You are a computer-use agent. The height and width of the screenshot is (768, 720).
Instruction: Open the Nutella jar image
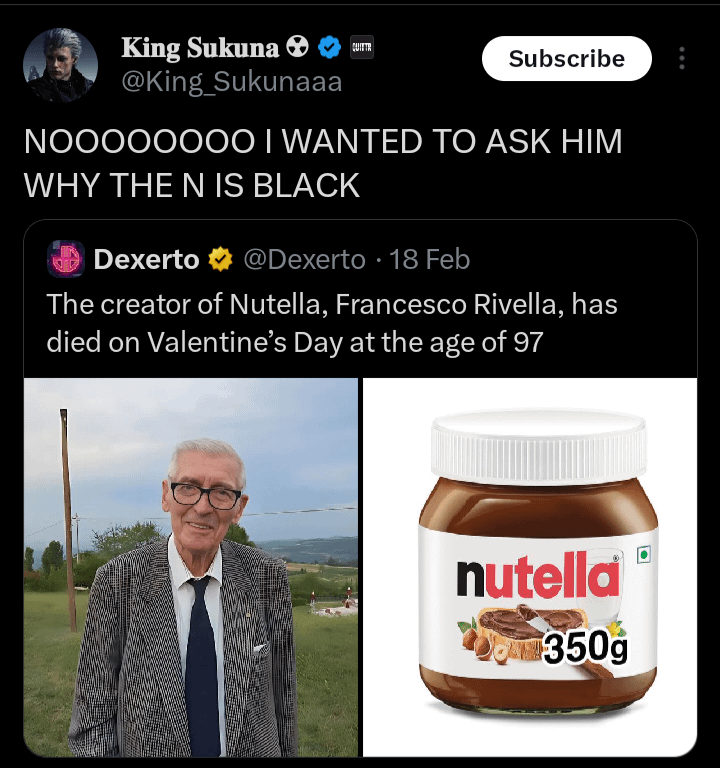click(530, 567)
